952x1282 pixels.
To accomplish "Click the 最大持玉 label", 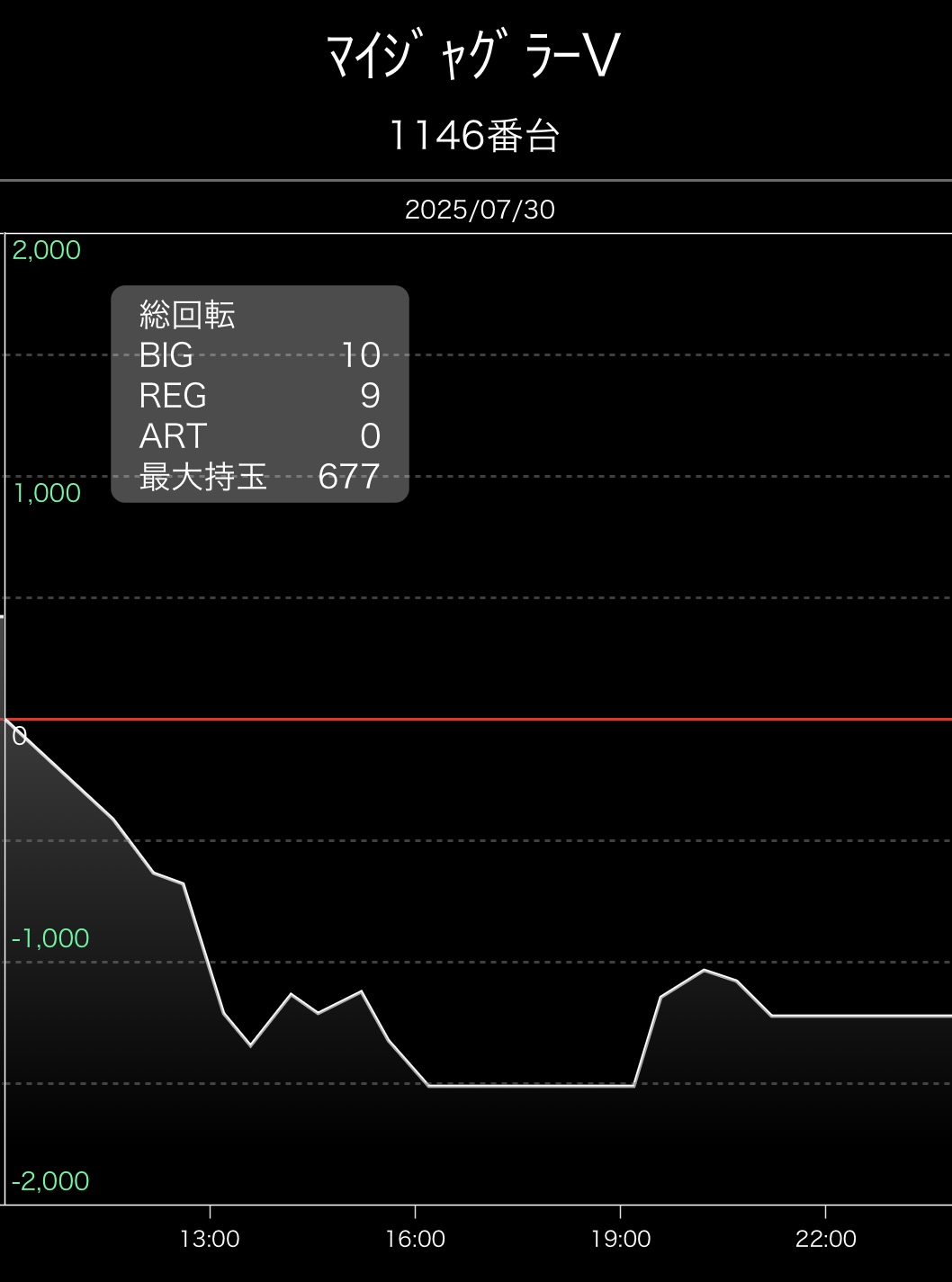I will 203,477.
